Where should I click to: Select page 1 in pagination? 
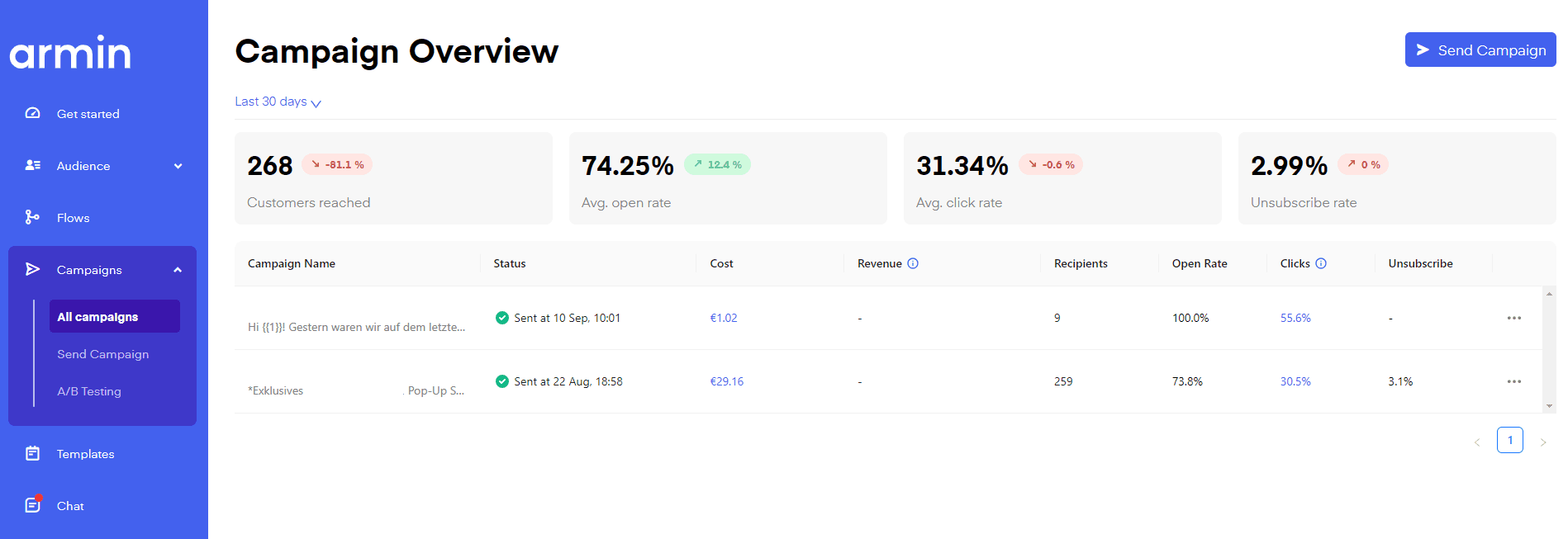(x=1509, y=440)
